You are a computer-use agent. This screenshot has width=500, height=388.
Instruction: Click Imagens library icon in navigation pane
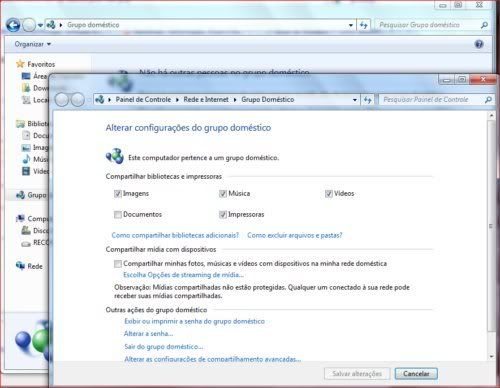[26, 147]
